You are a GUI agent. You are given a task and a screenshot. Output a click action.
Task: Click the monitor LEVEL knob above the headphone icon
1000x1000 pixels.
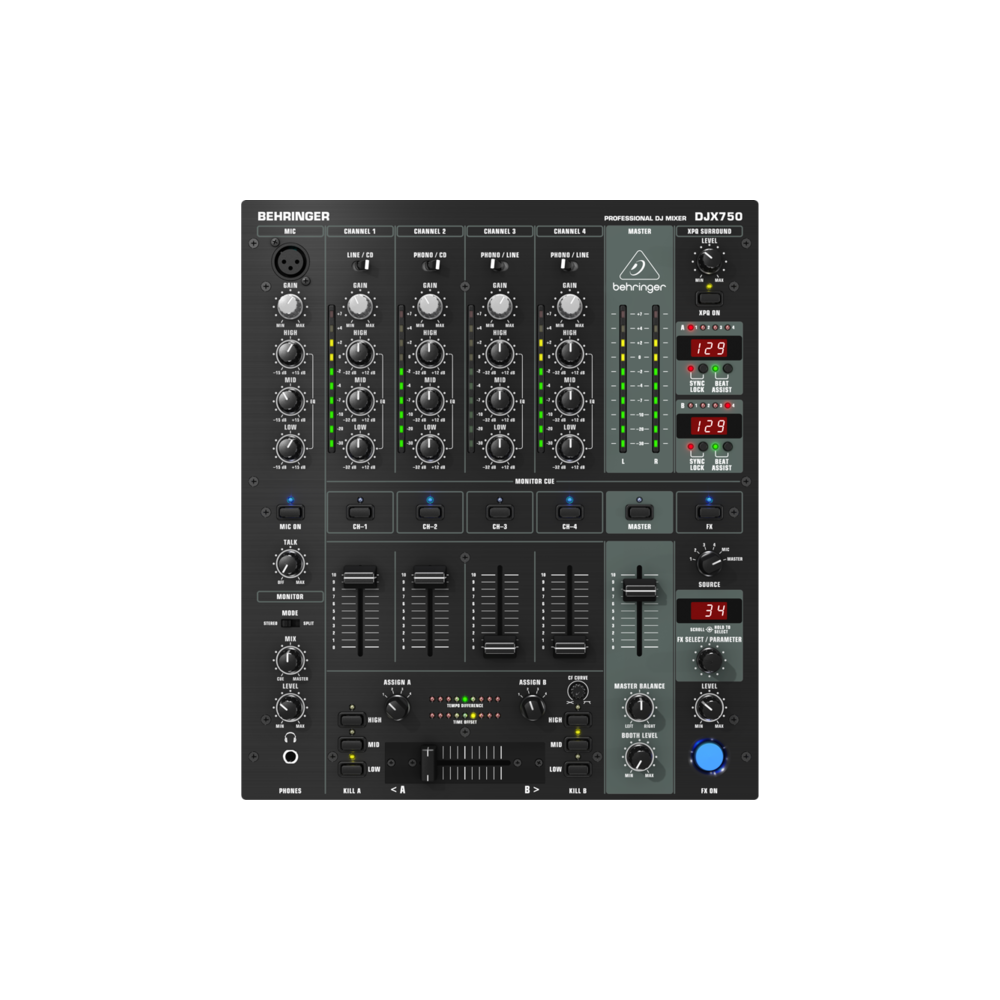290,707
